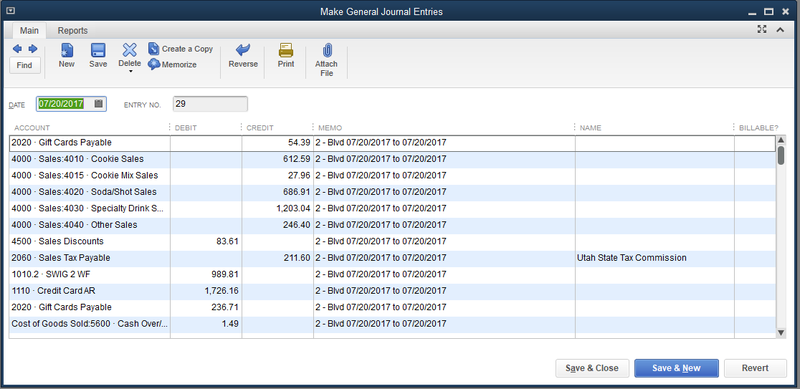Open the Delete dropdown arrow

point(130,71)
